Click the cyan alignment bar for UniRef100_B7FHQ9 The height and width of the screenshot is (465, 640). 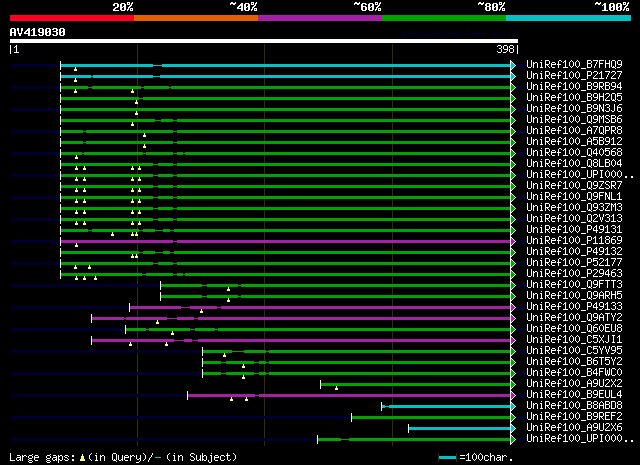(285, 65)
